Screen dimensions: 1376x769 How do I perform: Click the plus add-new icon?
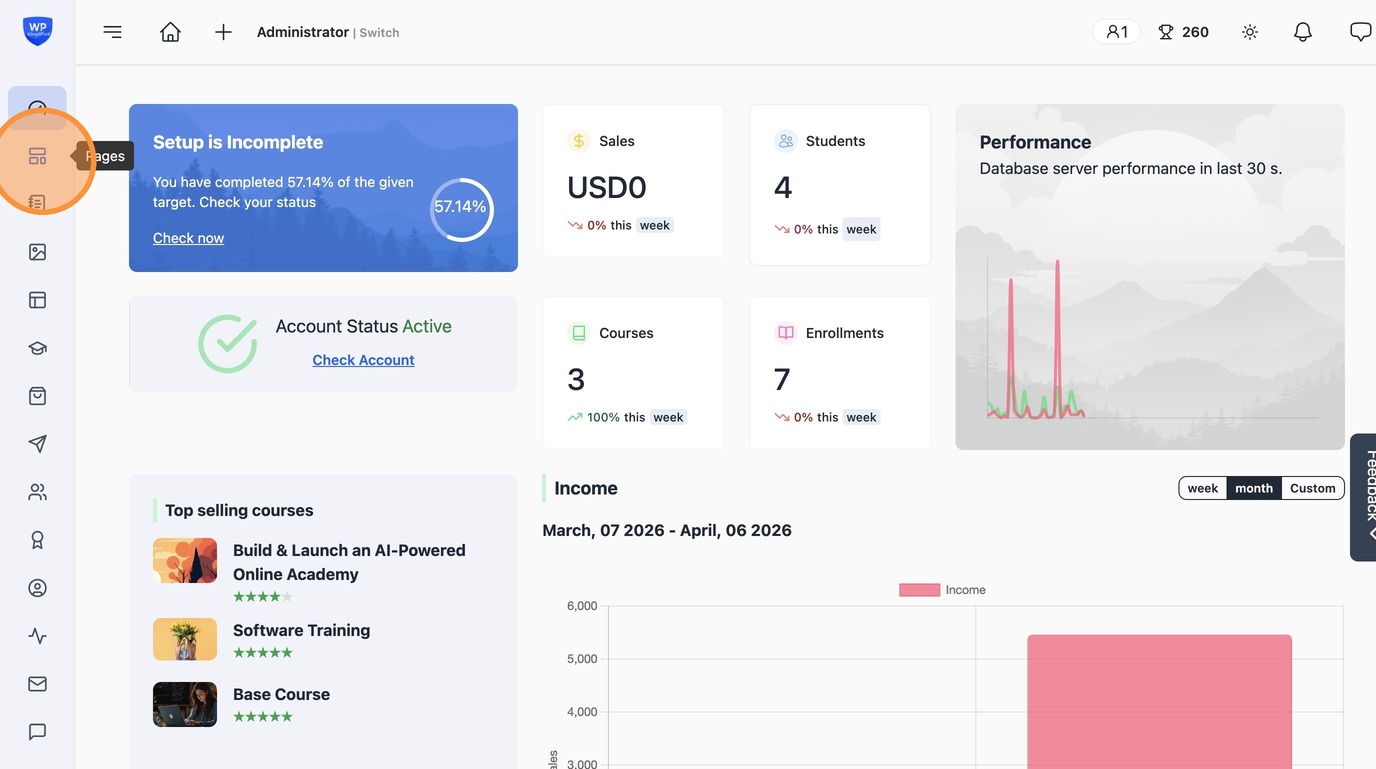[223, 32]
